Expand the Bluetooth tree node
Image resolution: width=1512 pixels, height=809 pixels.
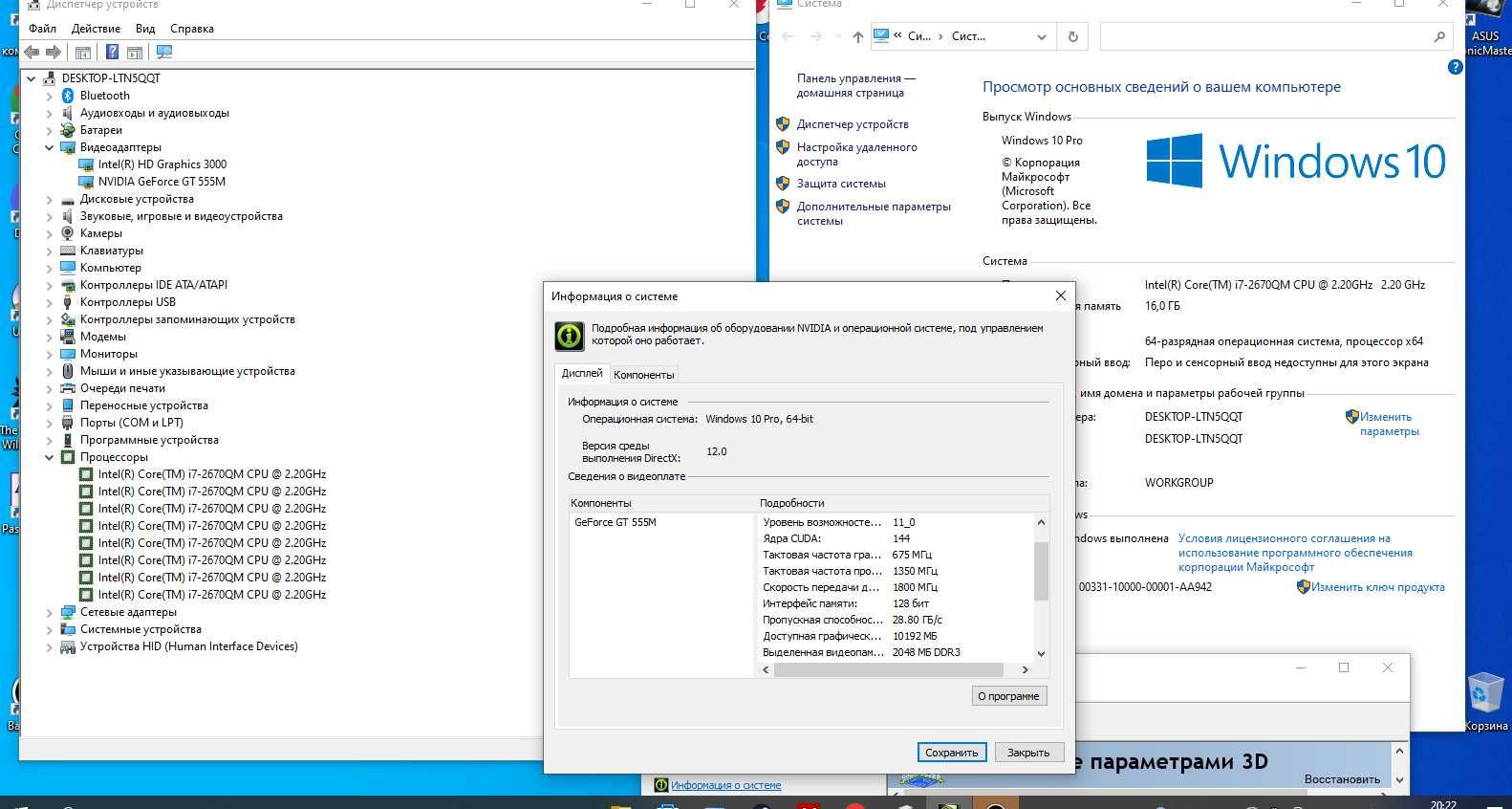(x=50, y=96)
